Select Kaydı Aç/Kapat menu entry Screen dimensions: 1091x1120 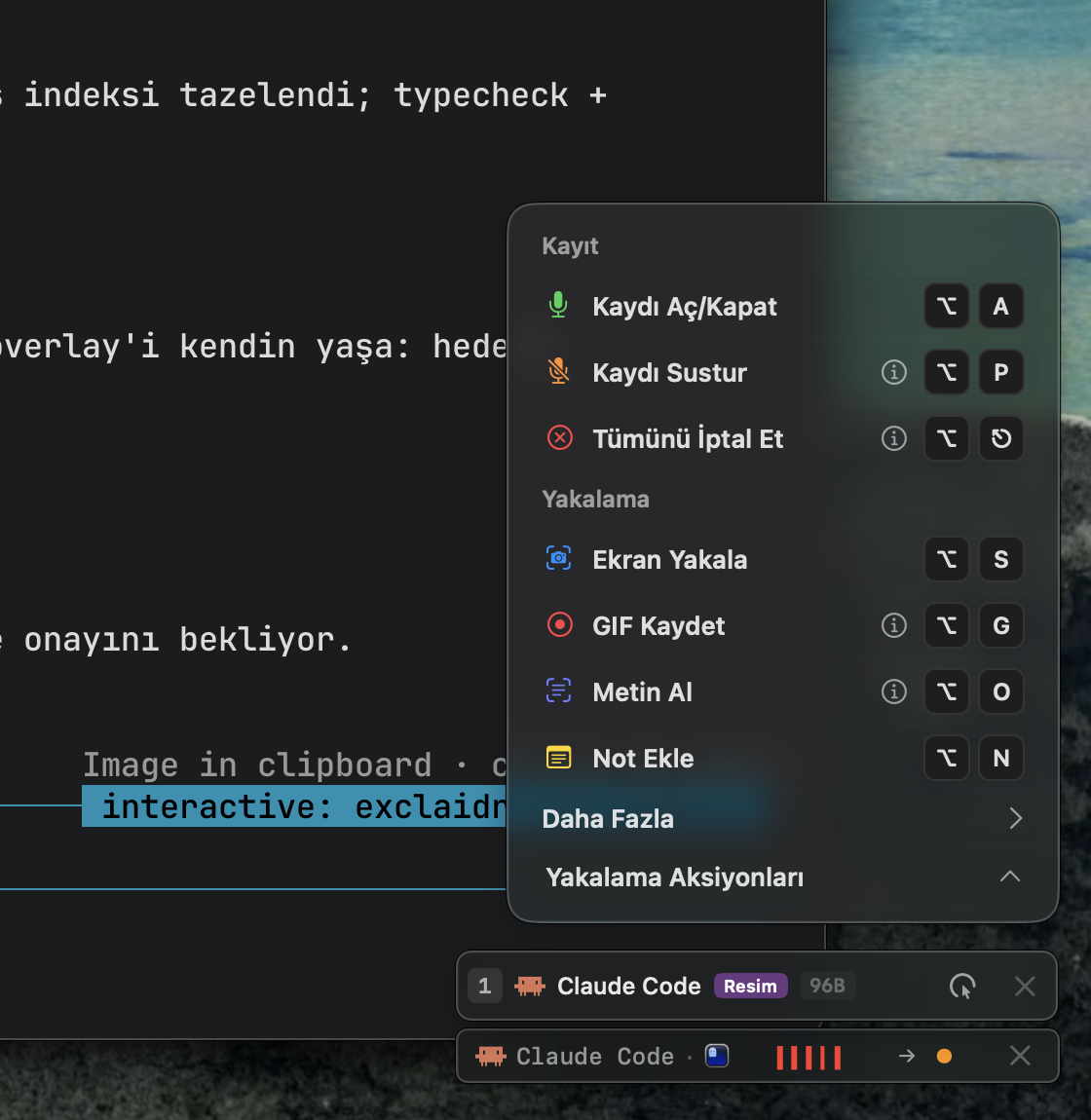point(783,306)
